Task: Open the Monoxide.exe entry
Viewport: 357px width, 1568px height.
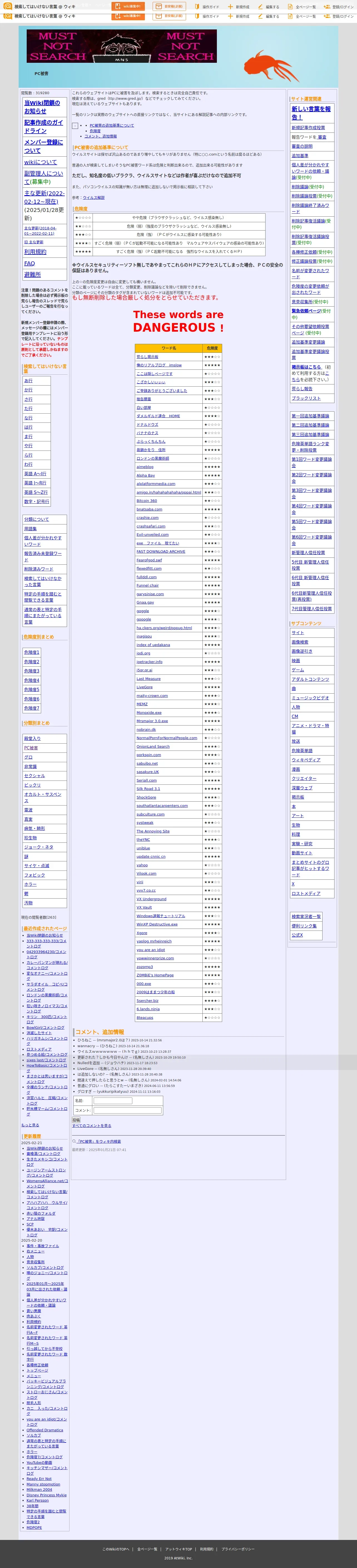Action: (149, 713)
